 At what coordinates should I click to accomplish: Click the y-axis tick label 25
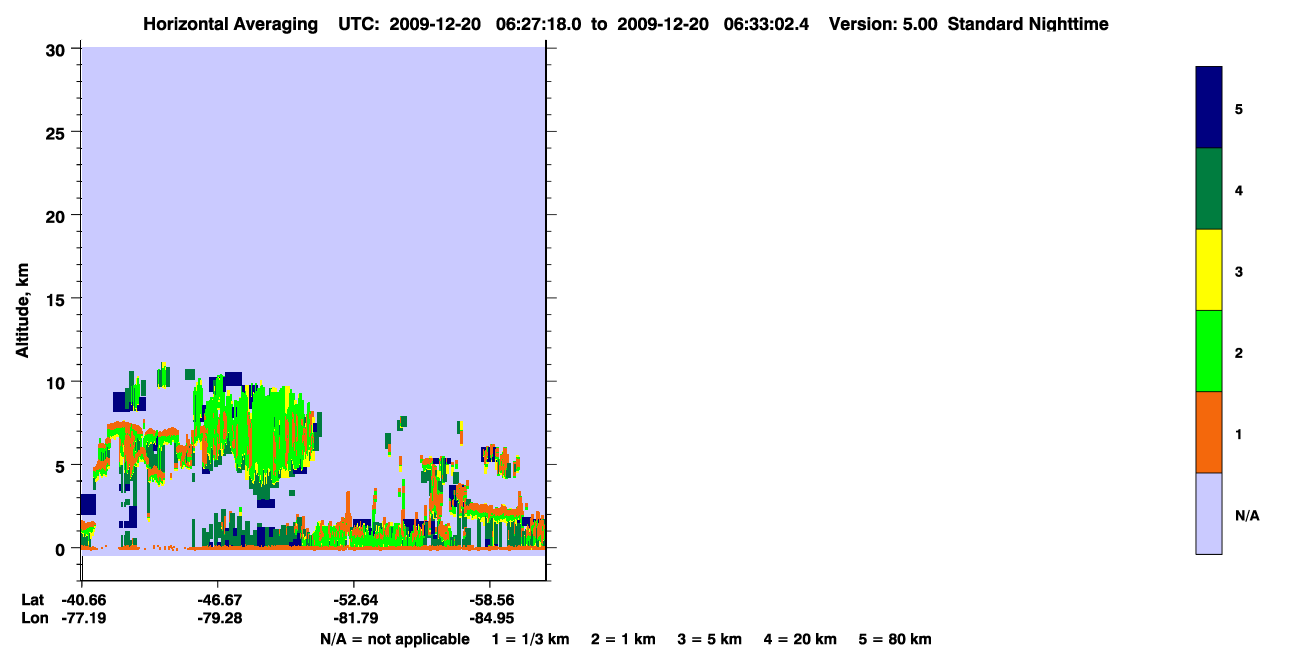pyautogui.click(x=58, y=132)
